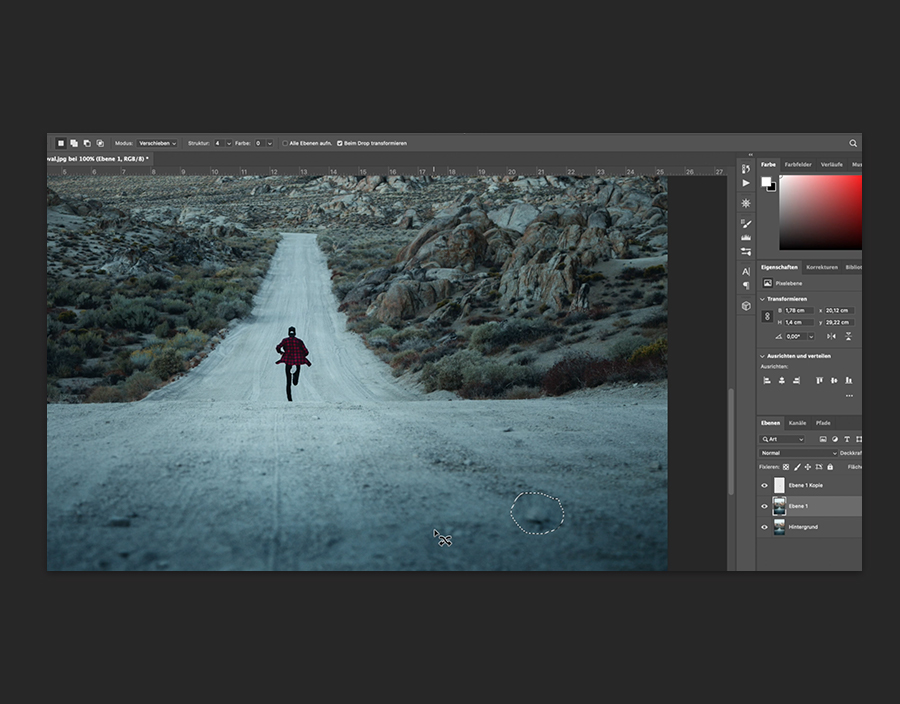Open the Actions play panel icon

(746, 184)
